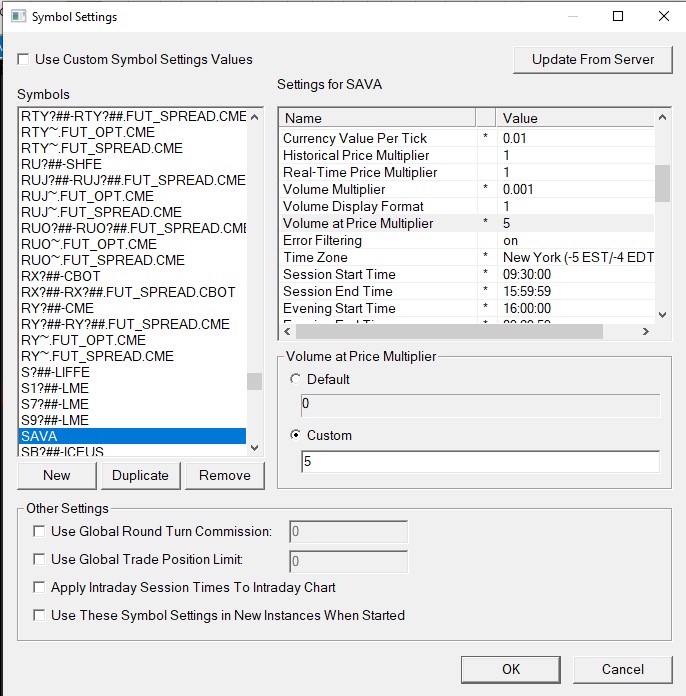Click settings table horizontal scroll left arrow
This screenshot has width=686, height=696.
click(x=287, y=332)
